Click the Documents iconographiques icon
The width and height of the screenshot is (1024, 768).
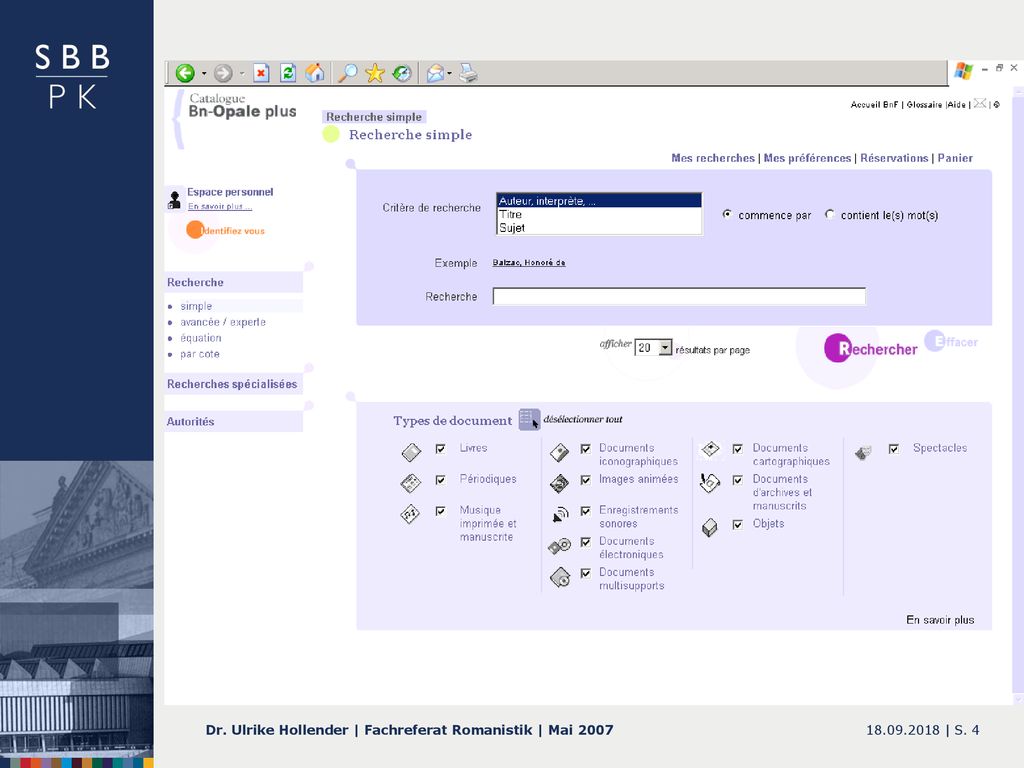[x=560, y=452]
